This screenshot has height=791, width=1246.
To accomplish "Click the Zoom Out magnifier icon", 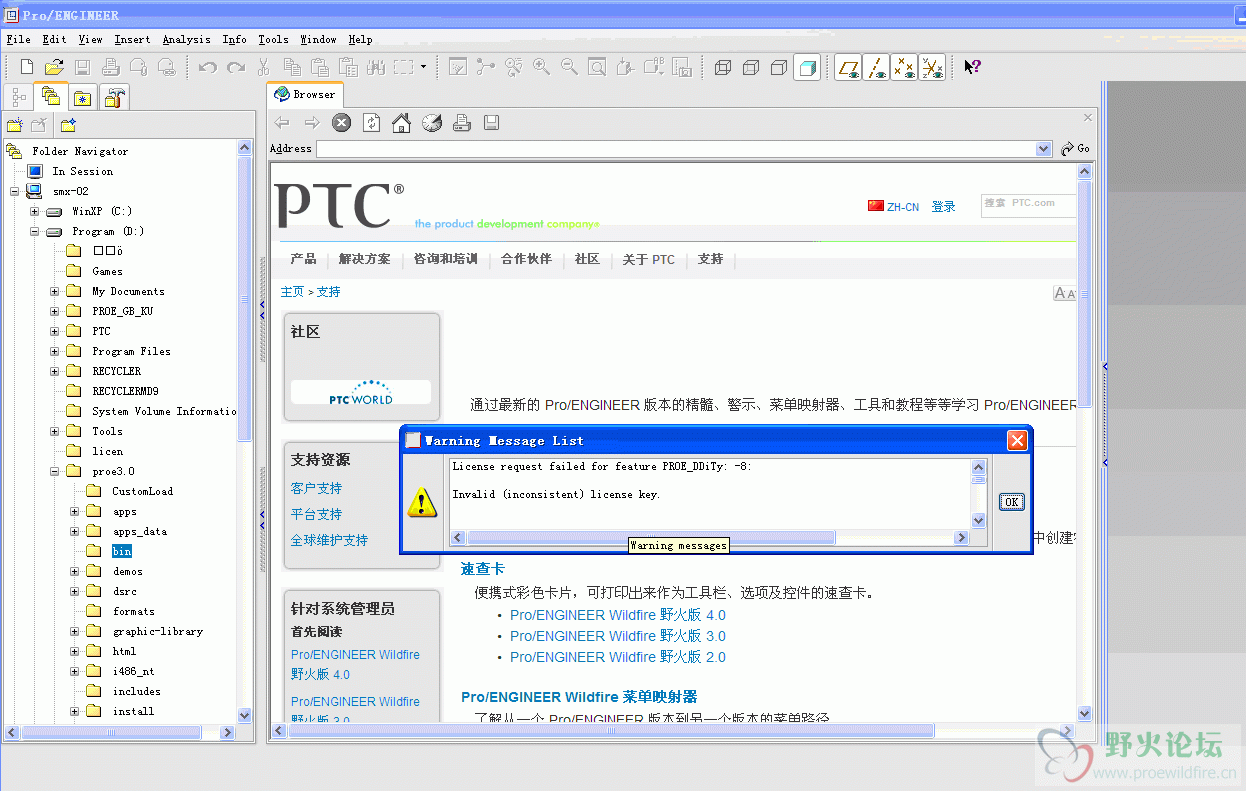I will [569, 67].
